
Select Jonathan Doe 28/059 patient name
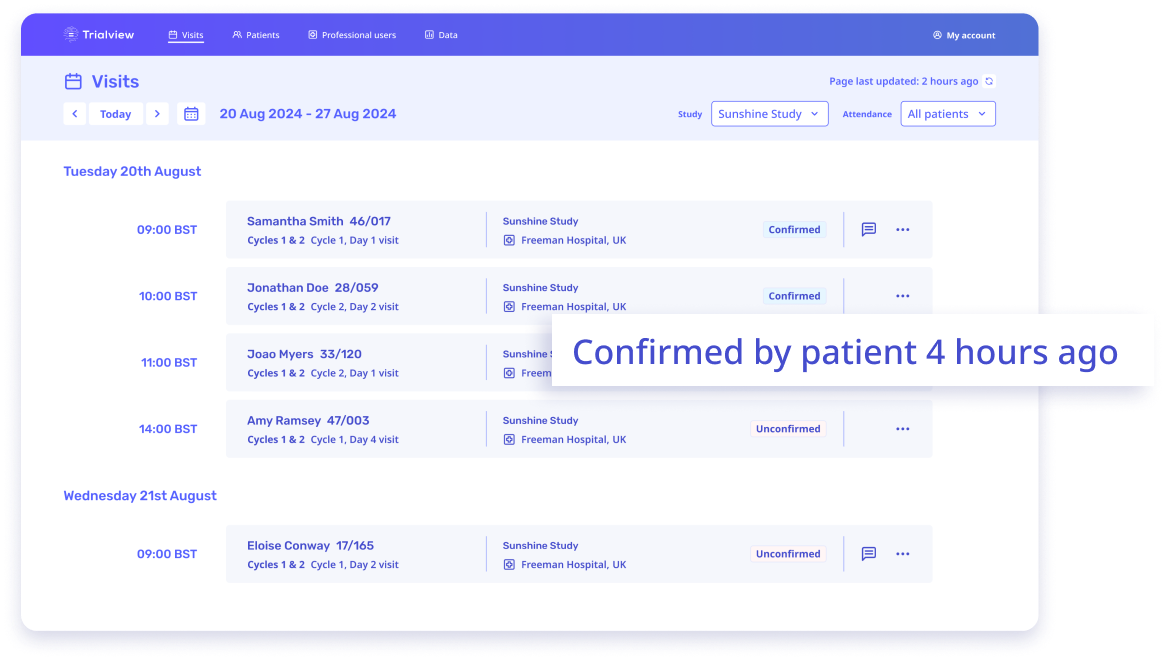(313, 288)
